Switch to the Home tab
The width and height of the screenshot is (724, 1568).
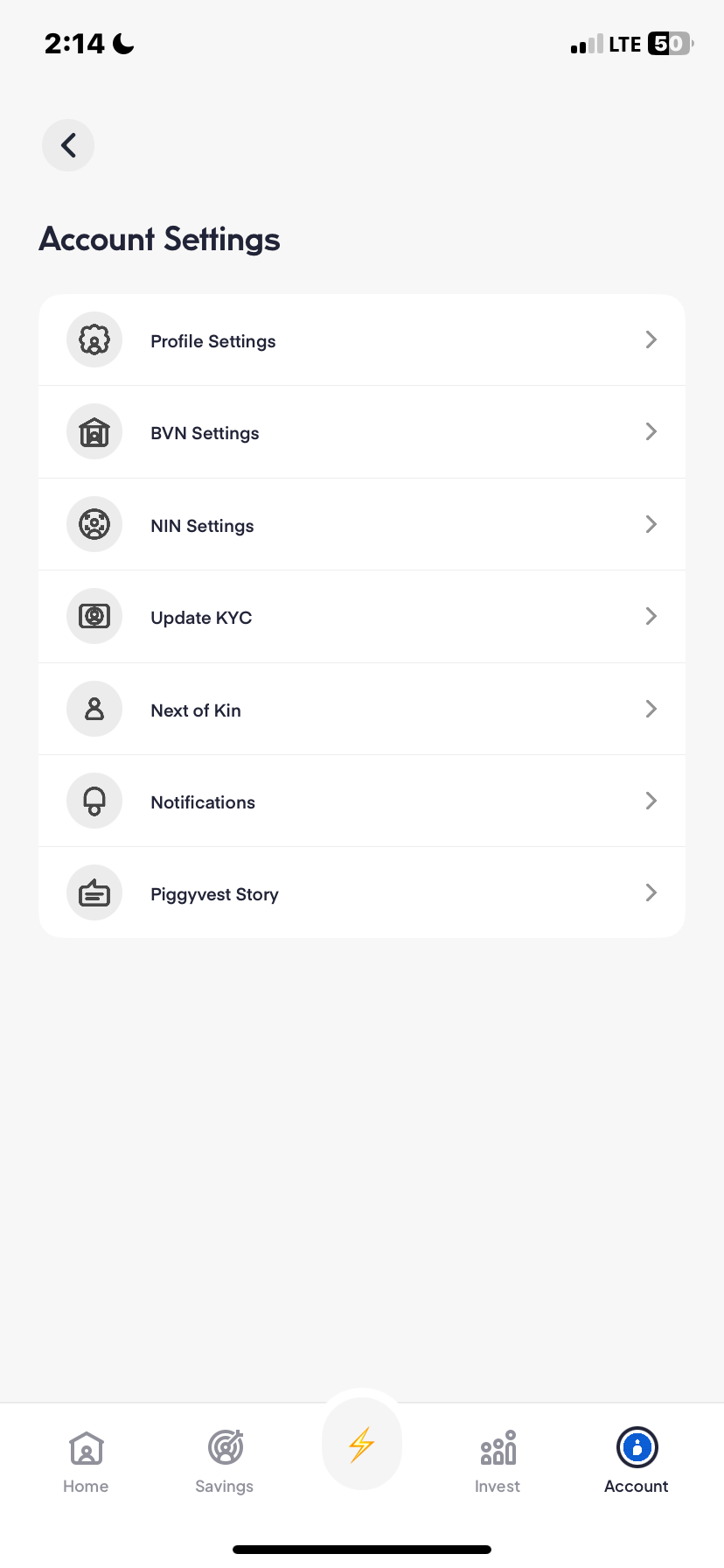tap(86, 1461)
